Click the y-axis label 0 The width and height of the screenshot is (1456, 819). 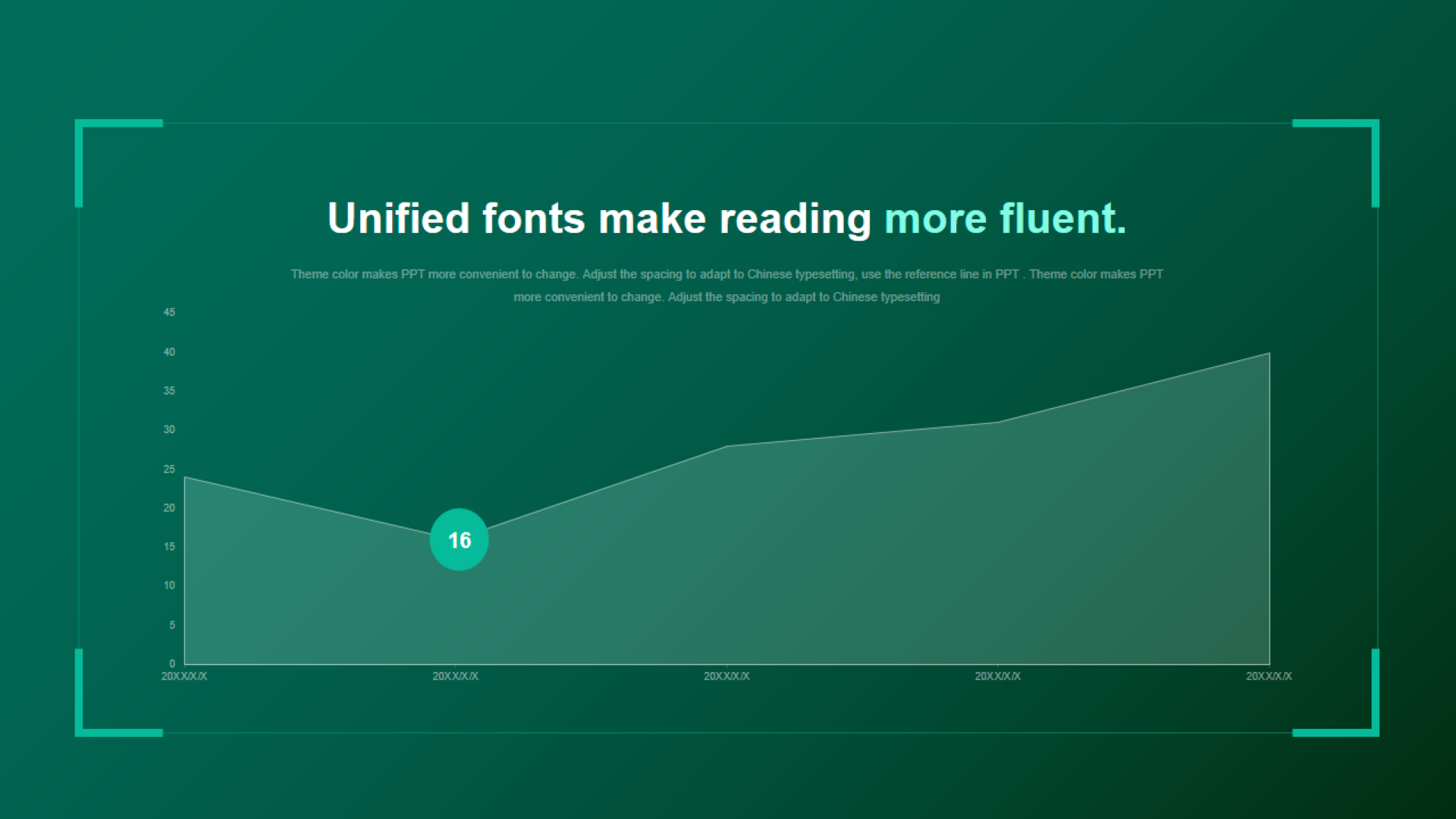pyautogui.click(x=172, y=664)
